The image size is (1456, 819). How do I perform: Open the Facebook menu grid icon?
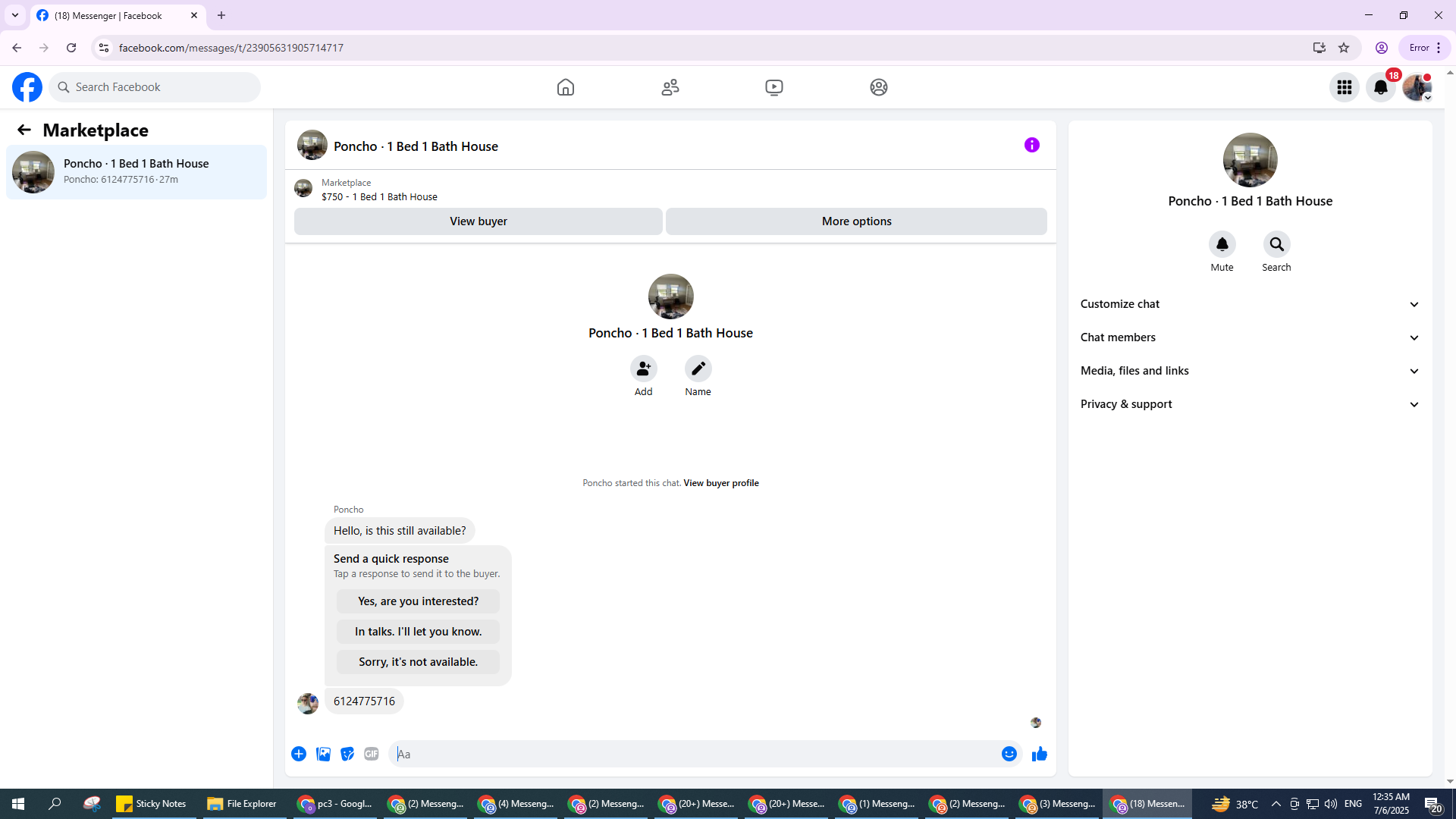point(1344,87)
